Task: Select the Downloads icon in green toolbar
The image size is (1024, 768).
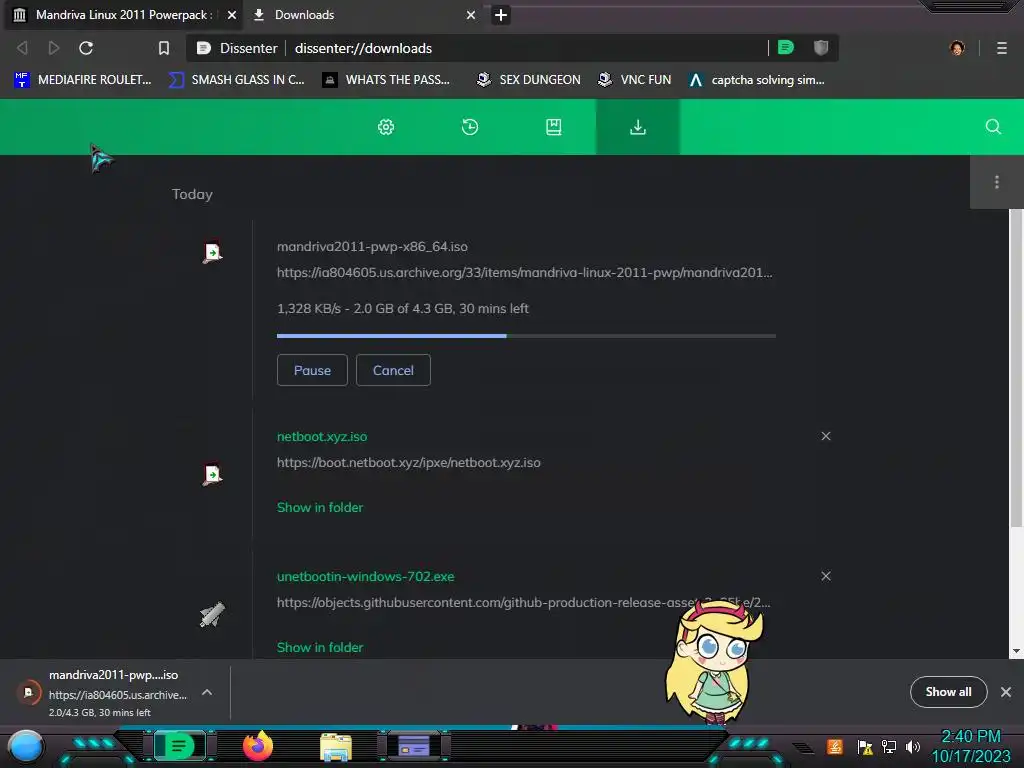Action: pyautogui.click(x=638, y=127)
